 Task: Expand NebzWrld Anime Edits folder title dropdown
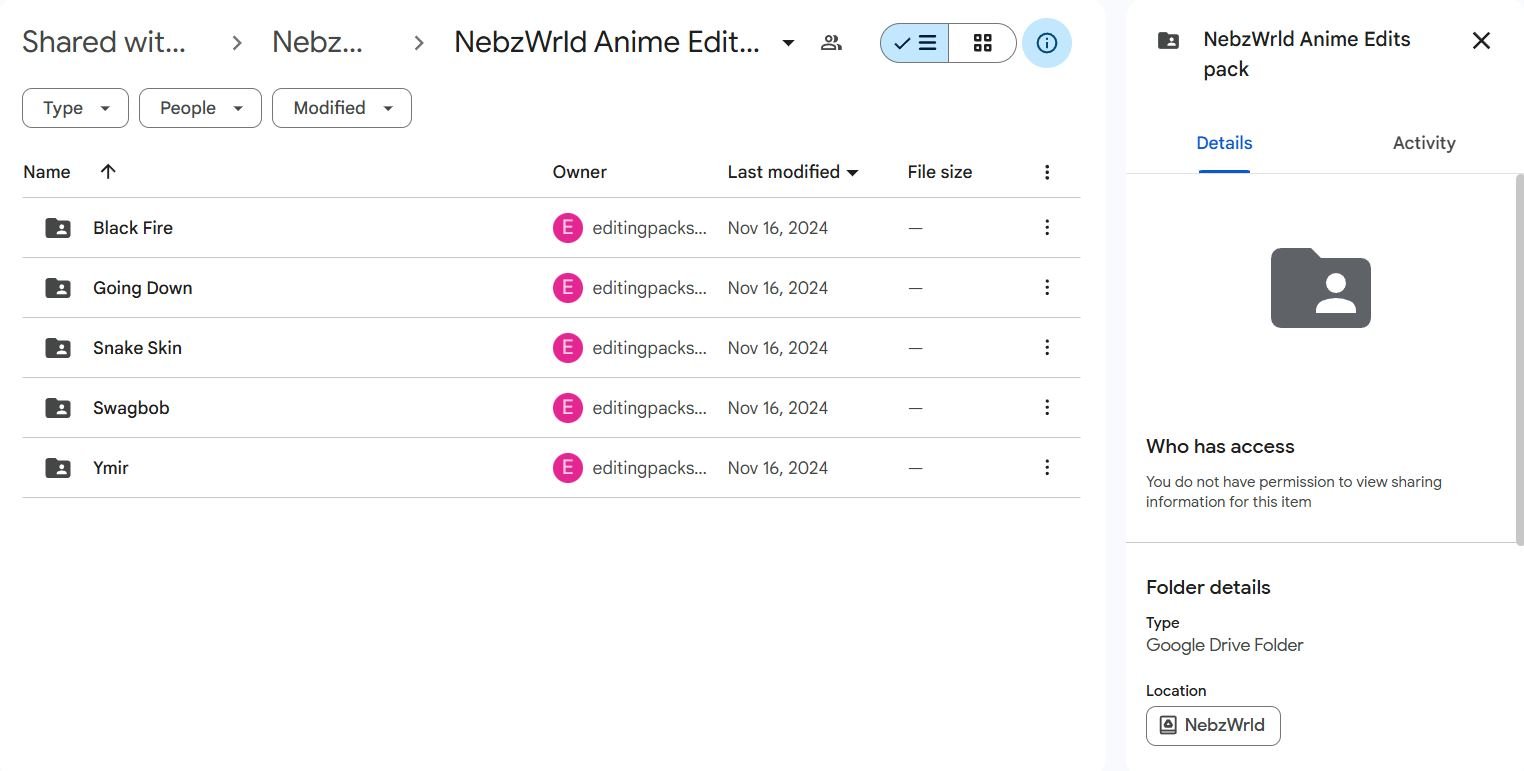tap(788, 43)
